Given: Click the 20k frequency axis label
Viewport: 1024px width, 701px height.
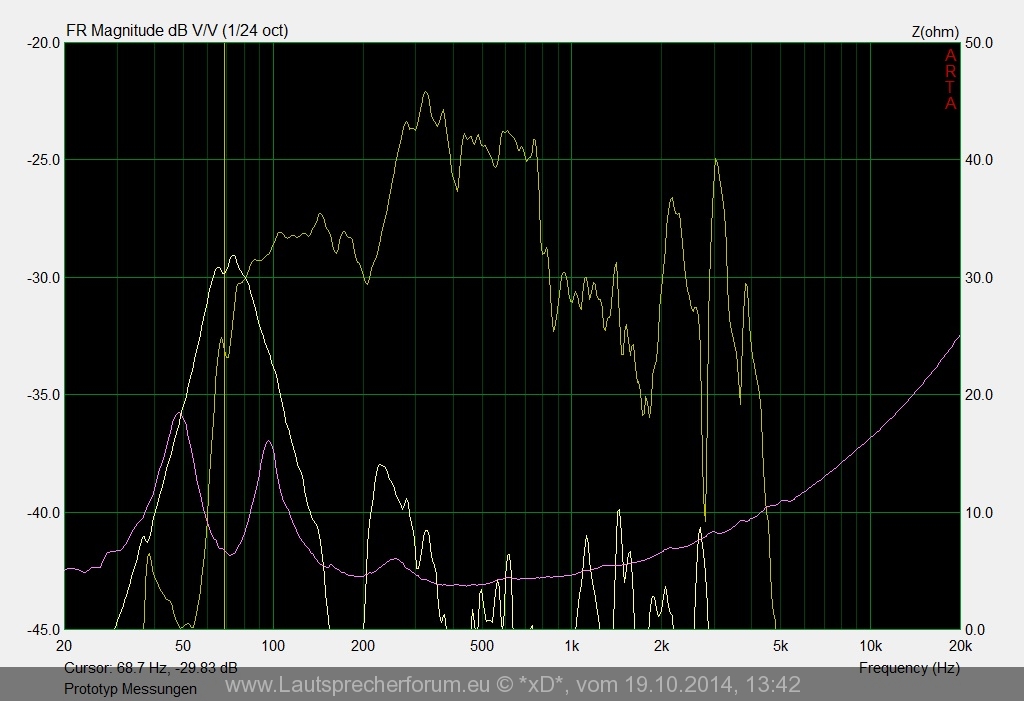Looking at the screenshot, I should [x=959, y=645].
